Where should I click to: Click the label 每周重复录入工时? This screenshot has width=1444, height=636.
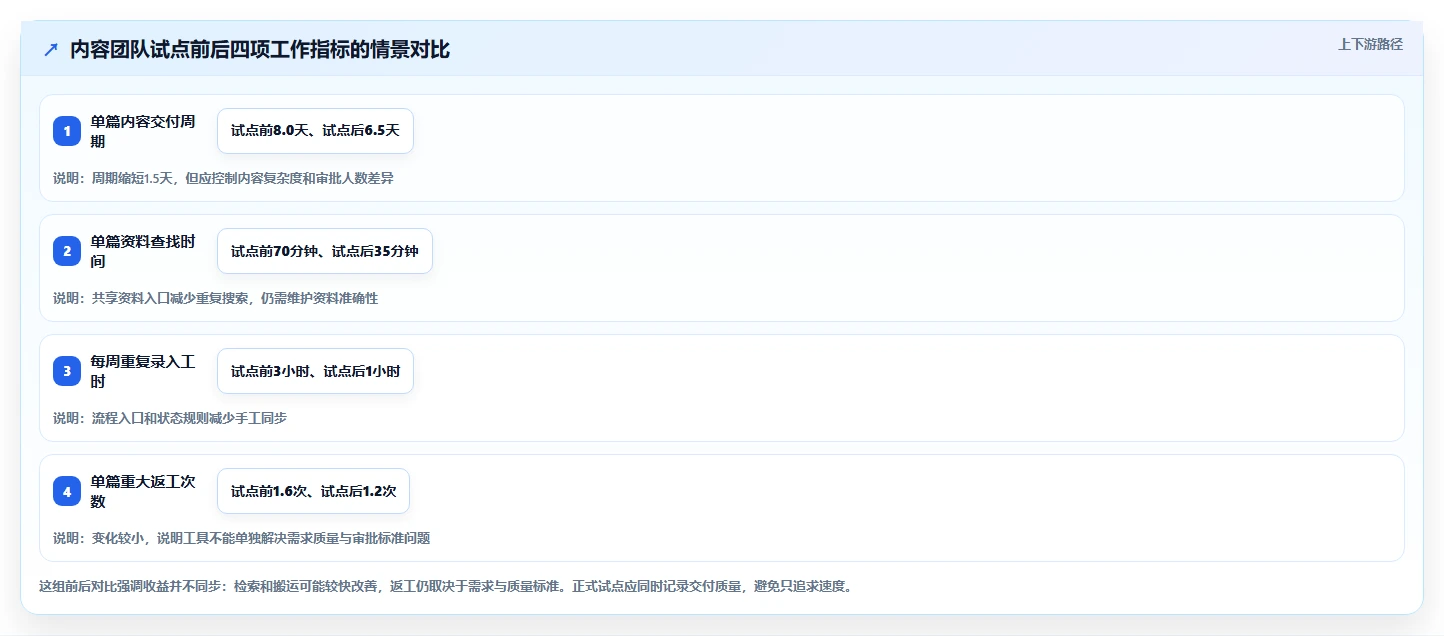143,371
